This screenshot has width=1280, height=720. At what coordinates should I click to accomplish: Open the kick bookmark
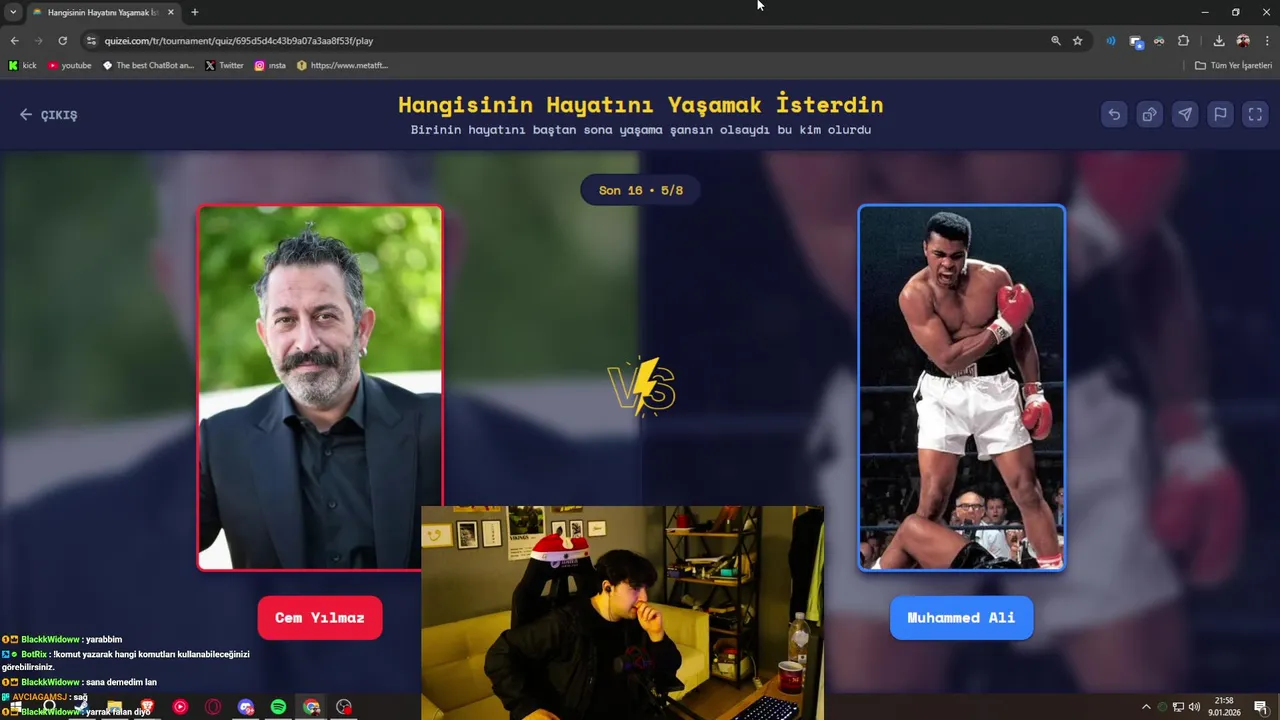pos(22,65)
